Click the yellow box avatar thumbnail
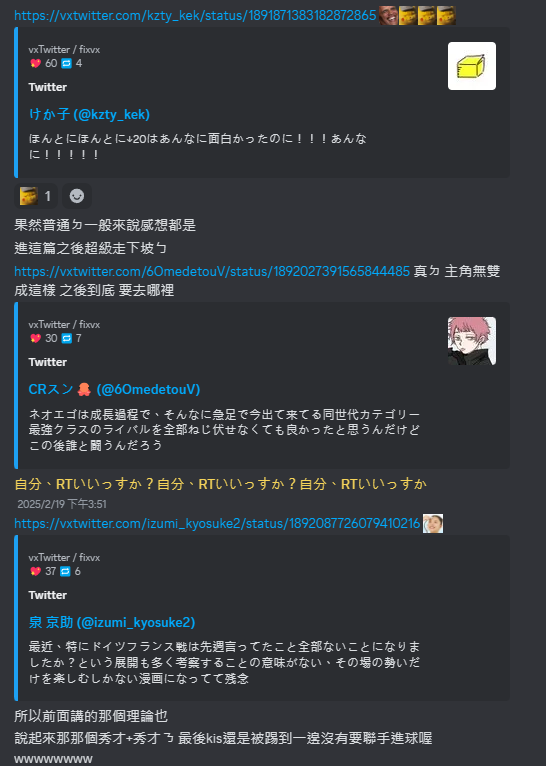The image size is (546, 766). [x=472, y=66]
